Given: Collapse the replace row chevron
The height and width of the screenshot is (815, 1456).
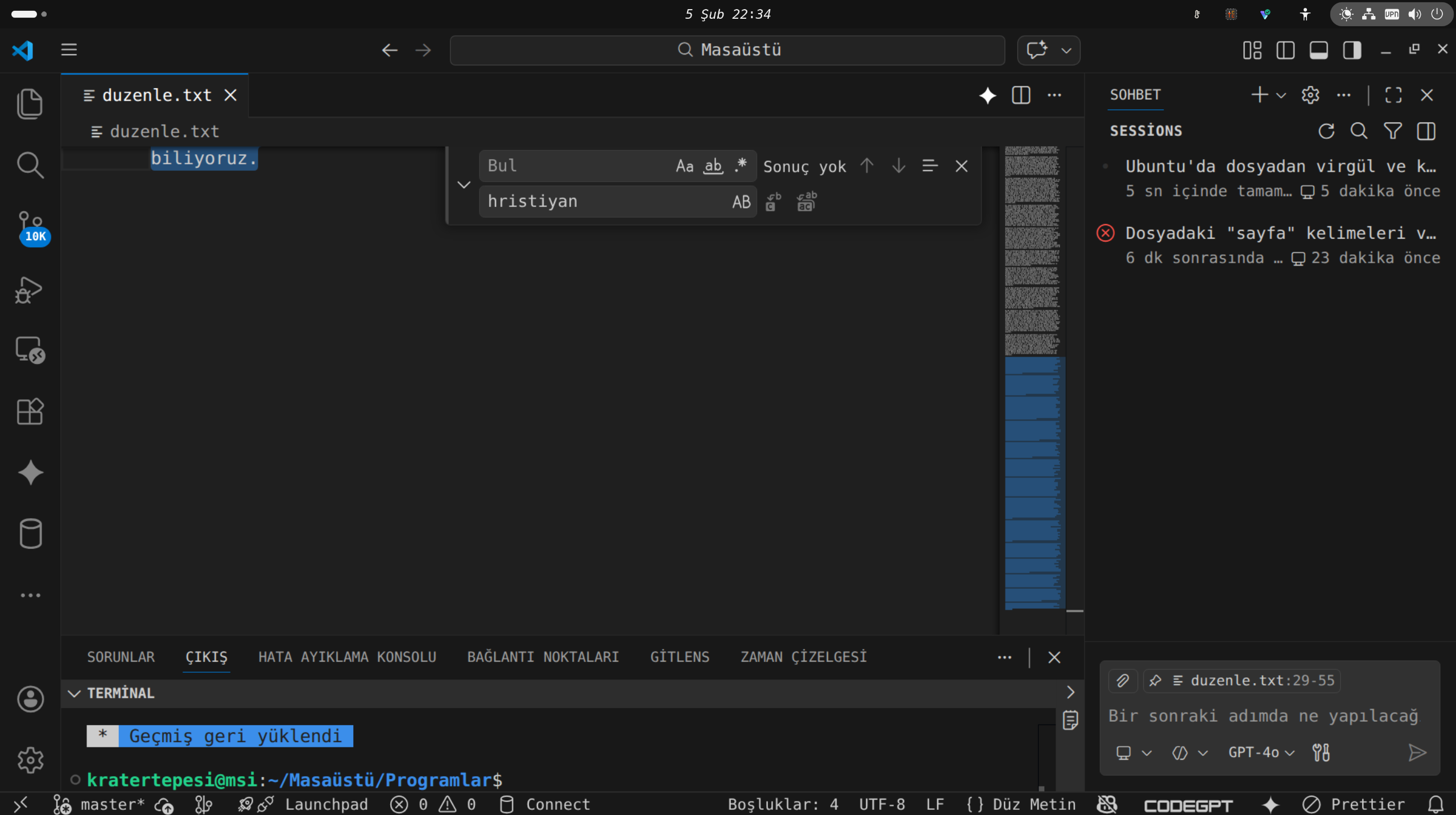Looking at the screenshot, I should [x=464, y=184].
